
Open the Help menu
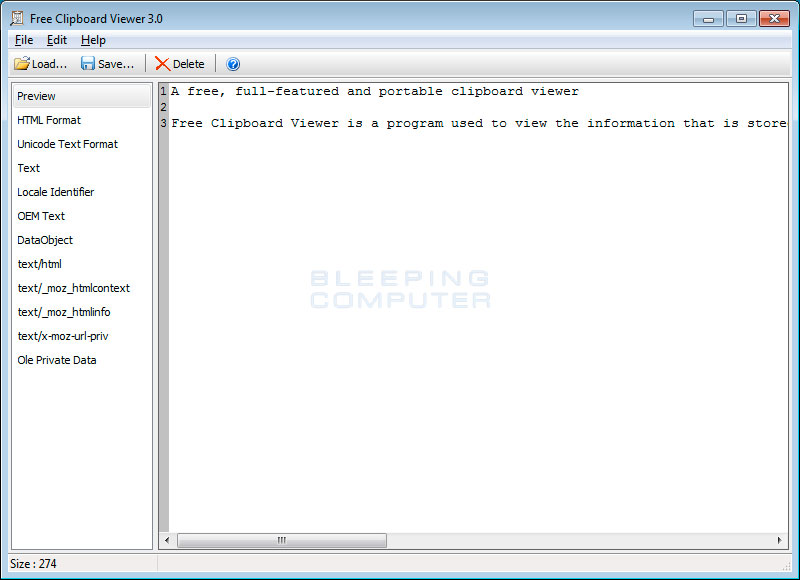pyautogui.click(x=93, y=40)
